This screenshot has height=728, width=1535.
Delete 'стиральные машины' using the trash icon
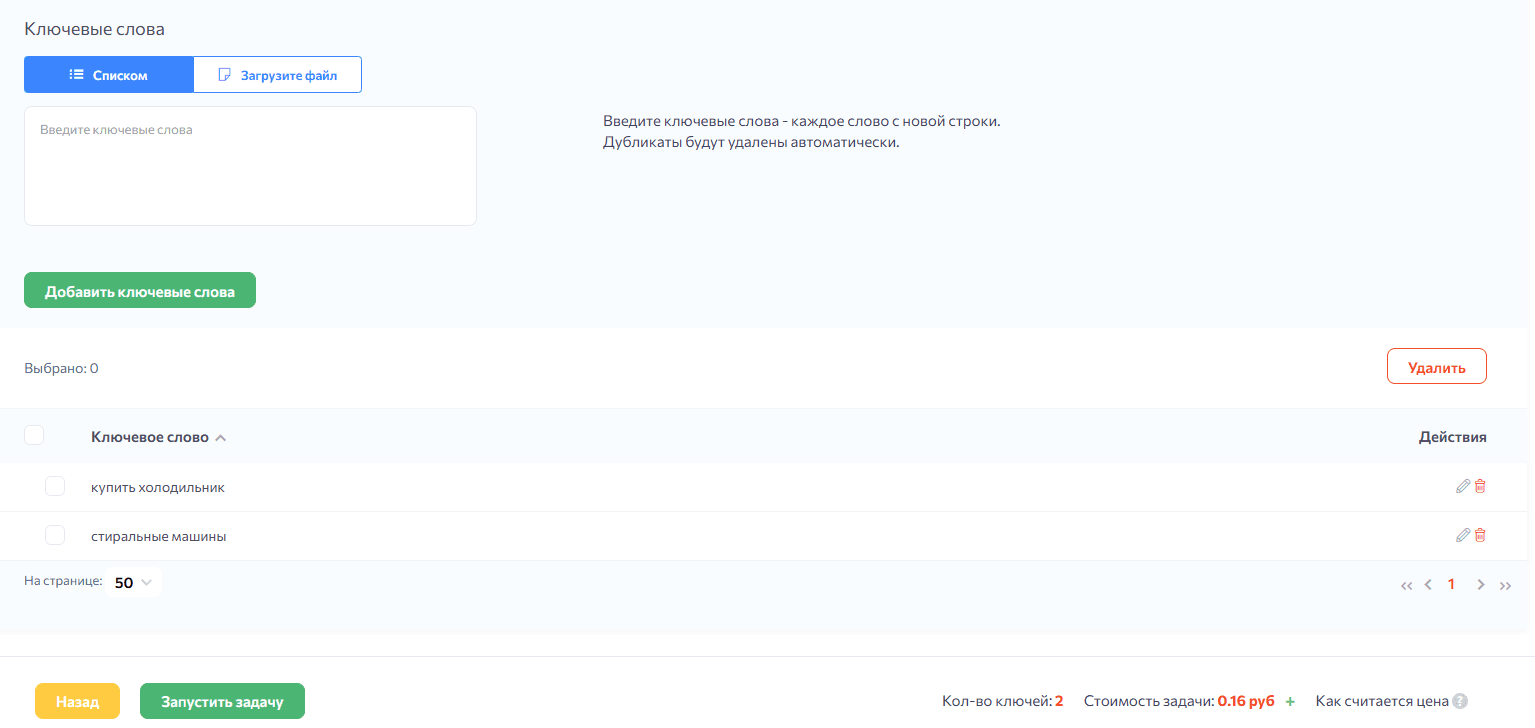click(1480, 535)
